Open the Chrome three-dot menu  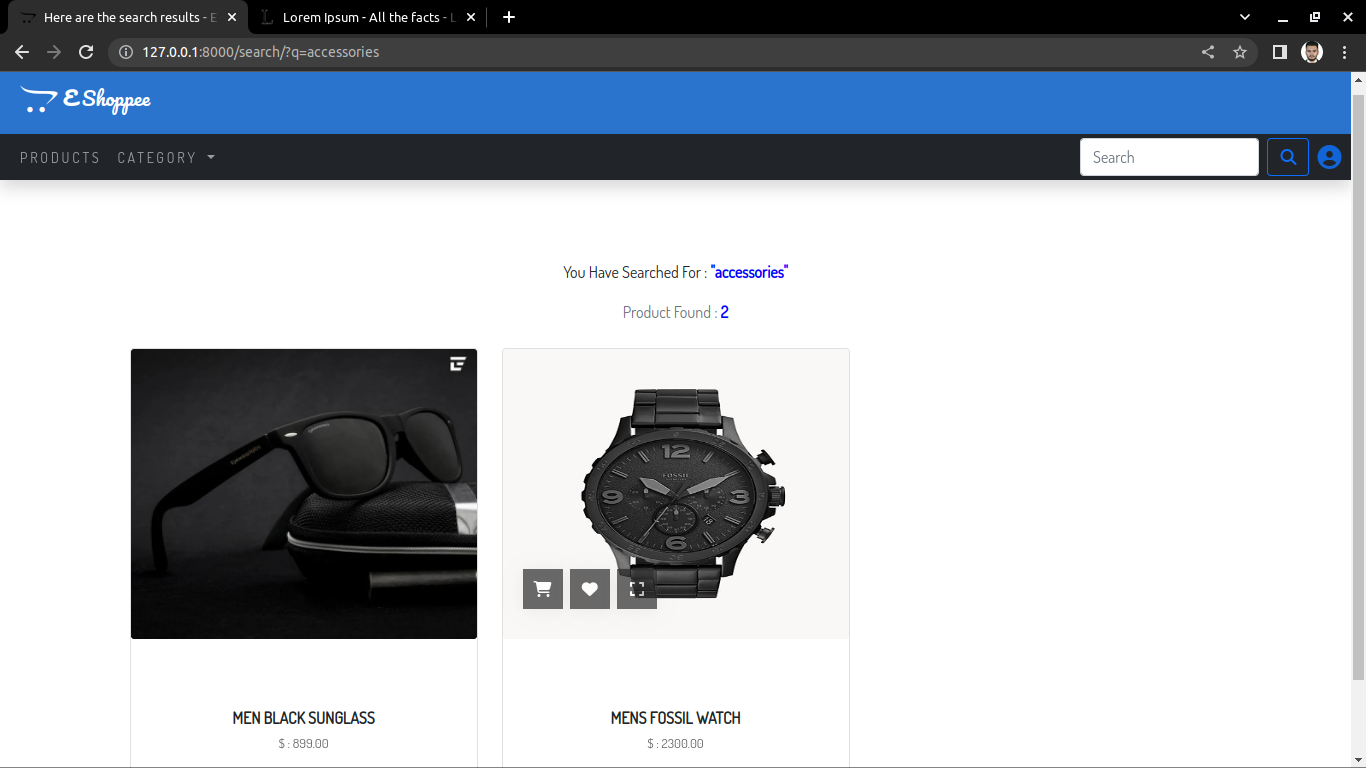tap(1345, 52)
